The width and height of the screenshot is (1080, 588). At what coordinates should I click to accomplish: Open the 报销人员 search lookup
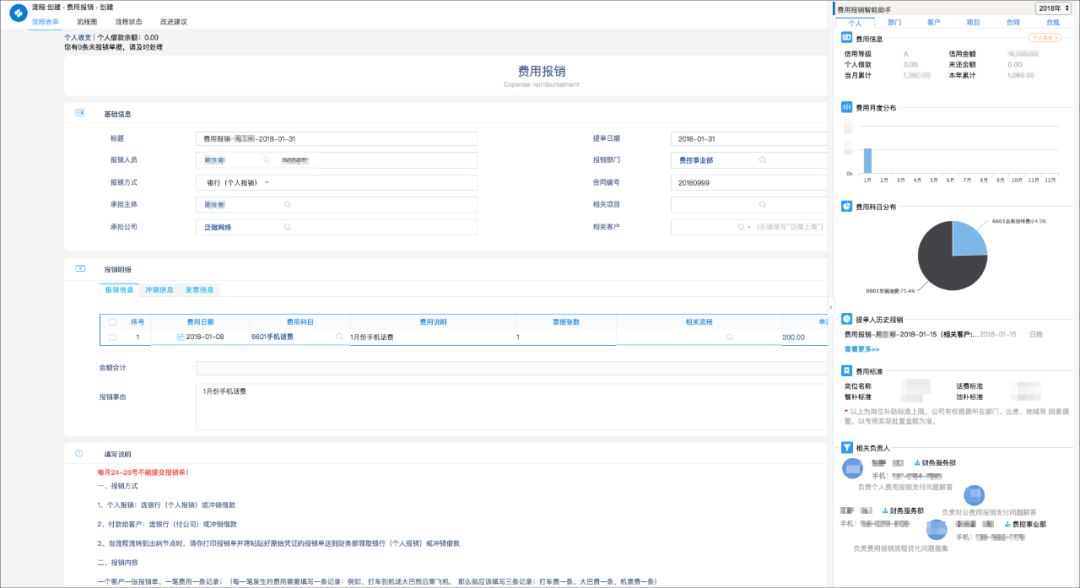click(267, 160)
